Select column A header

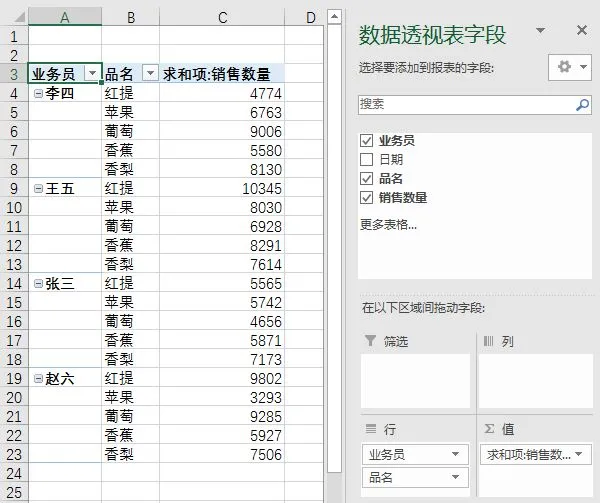pos(65,17)
